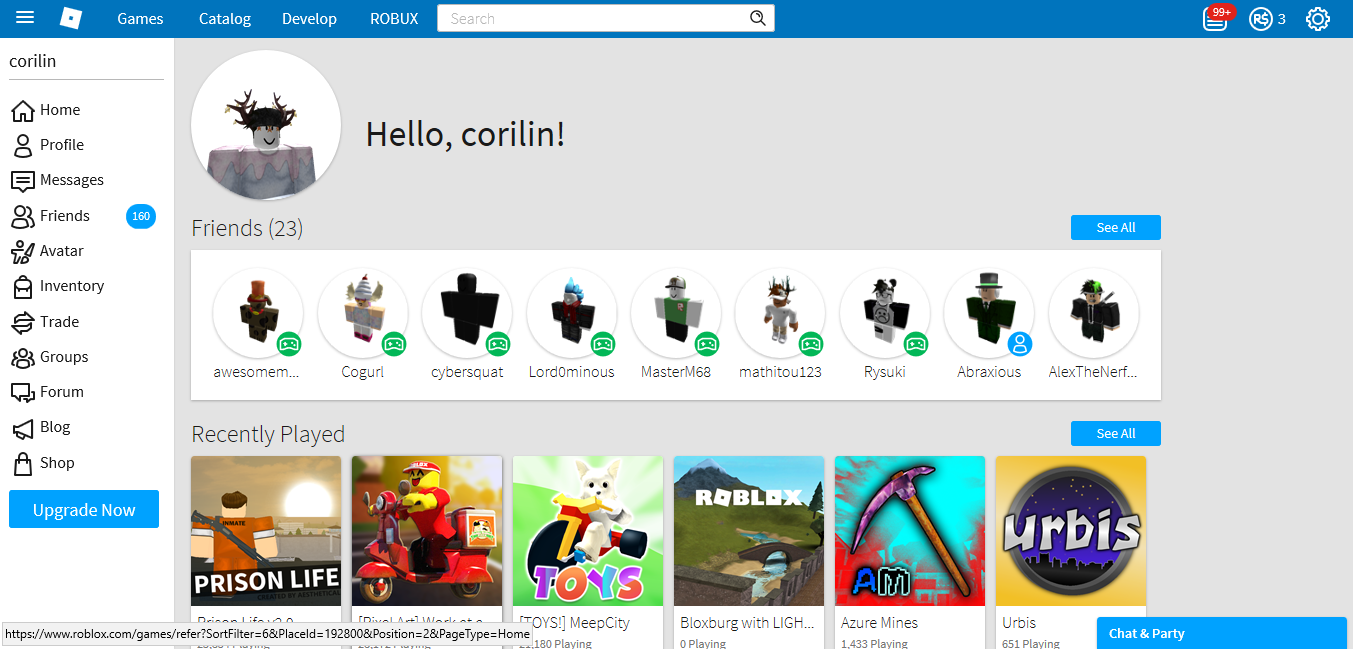This screenshot has width=1353, height=649.
Task: Open Rysuki friend avatar
Action: coord(884,313)
